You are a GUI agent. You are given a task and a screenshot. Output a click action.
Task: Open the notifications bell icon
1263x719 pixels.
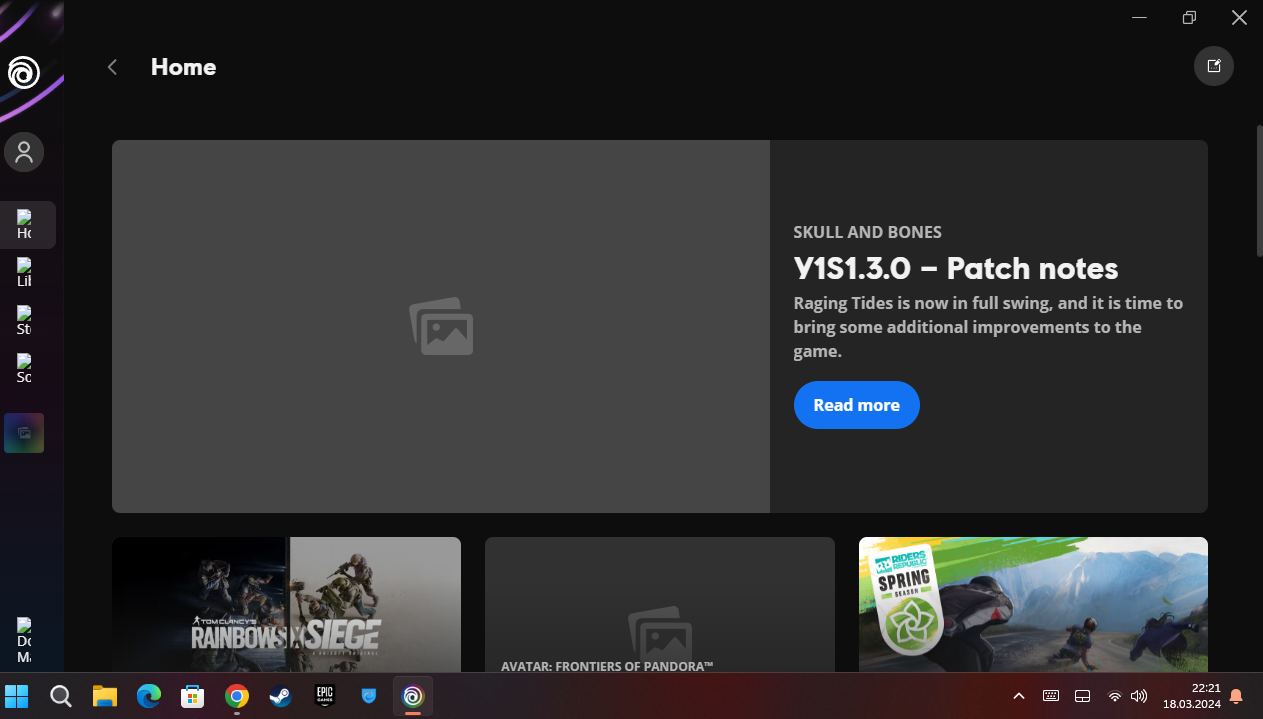(1237, 696)
